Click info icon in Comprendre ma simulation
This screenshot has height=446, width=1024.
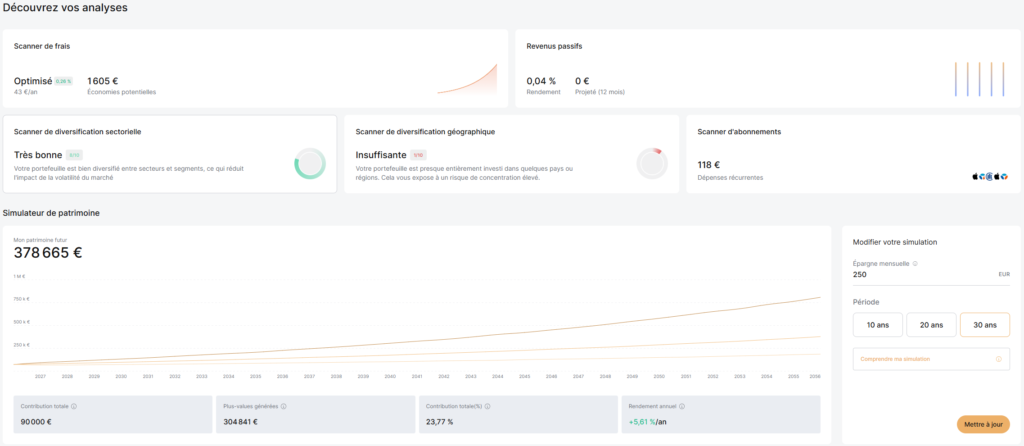[998, 359]
